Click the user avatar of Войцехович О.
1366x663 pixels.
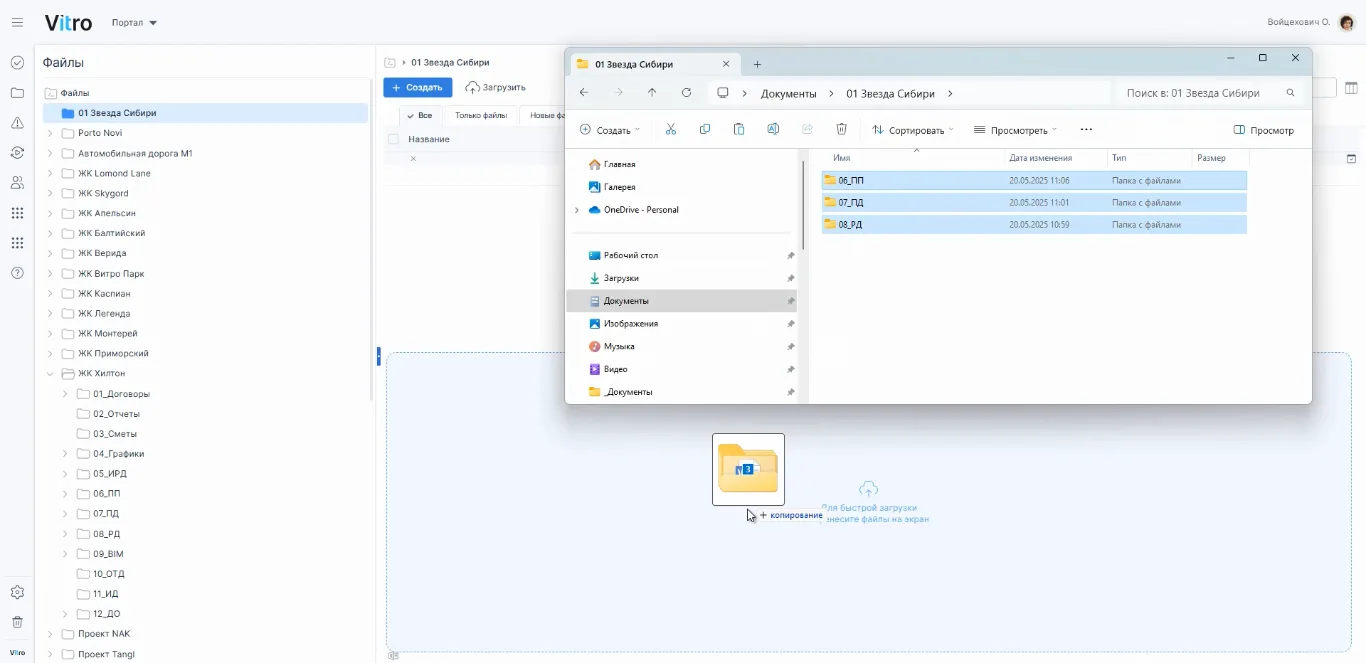[x=1346, y=22]
